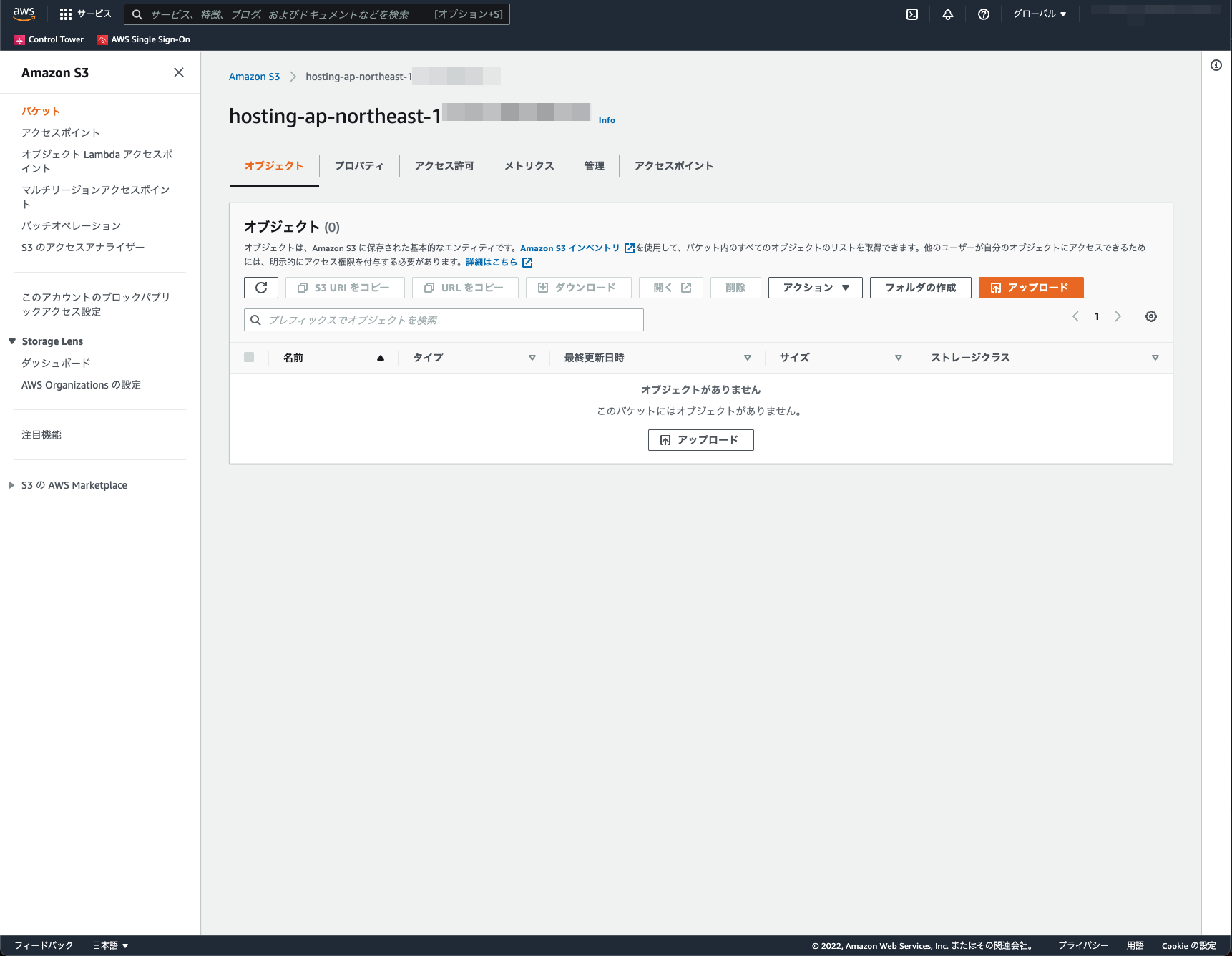Open the Control Tower bookmark

pyautogui.click(x=49, y=40)
